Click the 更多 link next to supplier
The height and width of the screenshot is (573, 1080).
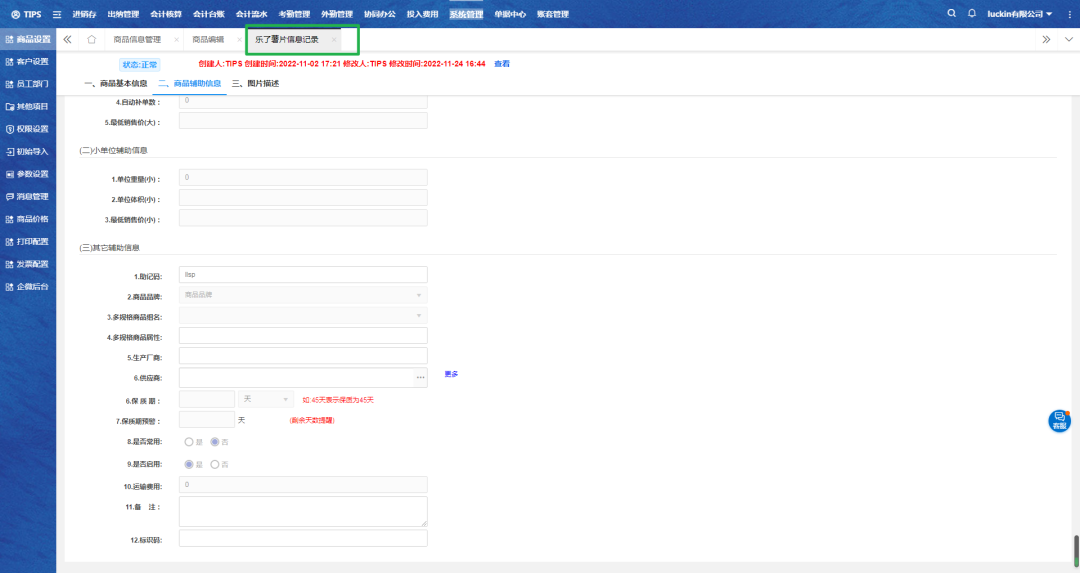pos(451,374)
